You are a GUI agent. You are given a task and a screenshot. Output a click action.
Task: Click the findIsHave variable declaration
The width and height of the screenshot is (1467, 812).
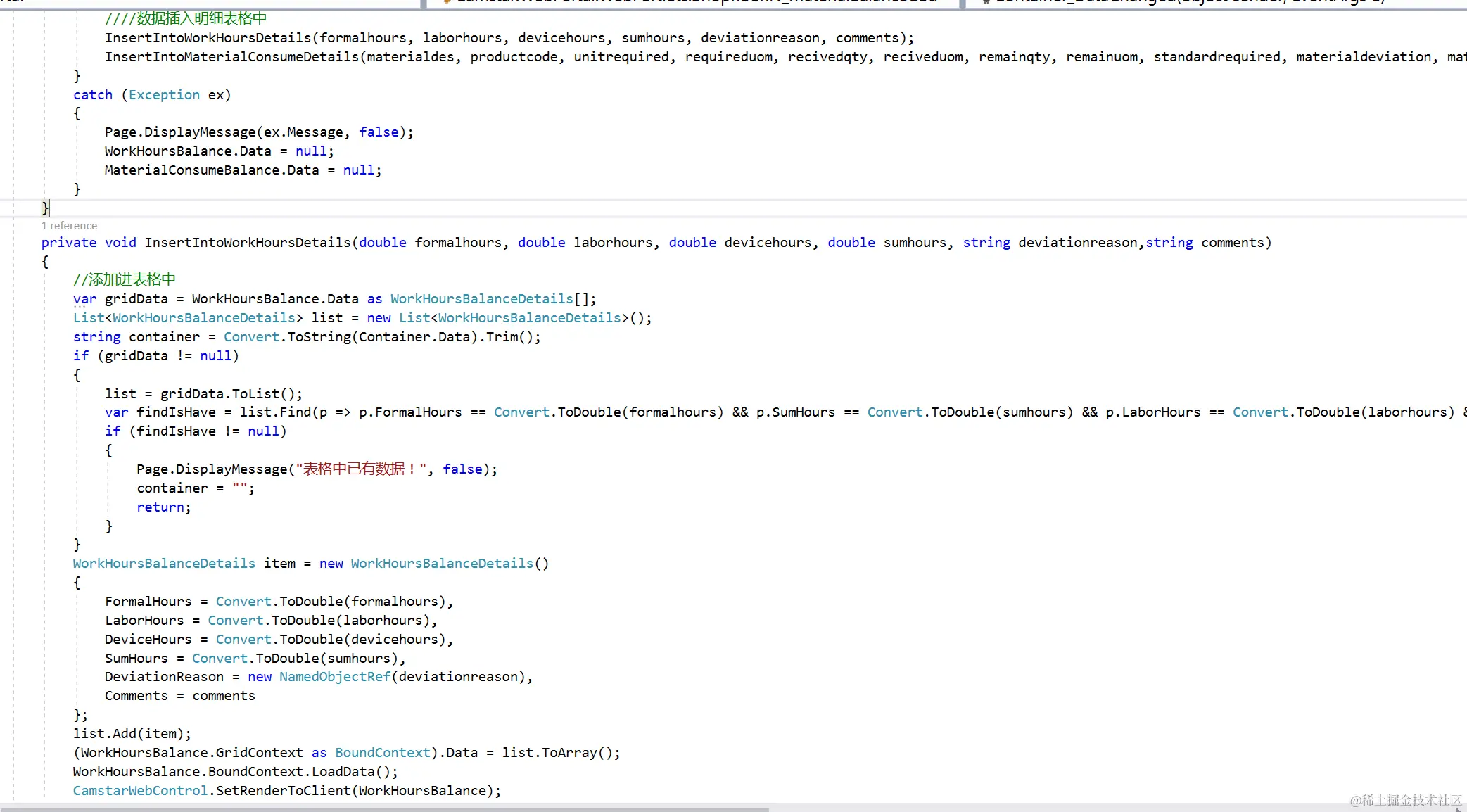pos(176,412)
